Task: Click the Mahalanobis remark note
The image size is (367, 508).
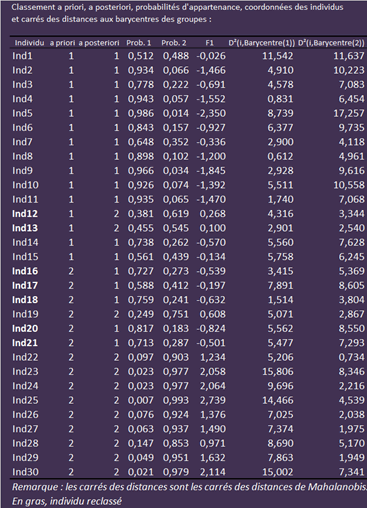Action: tap(189, 487)
